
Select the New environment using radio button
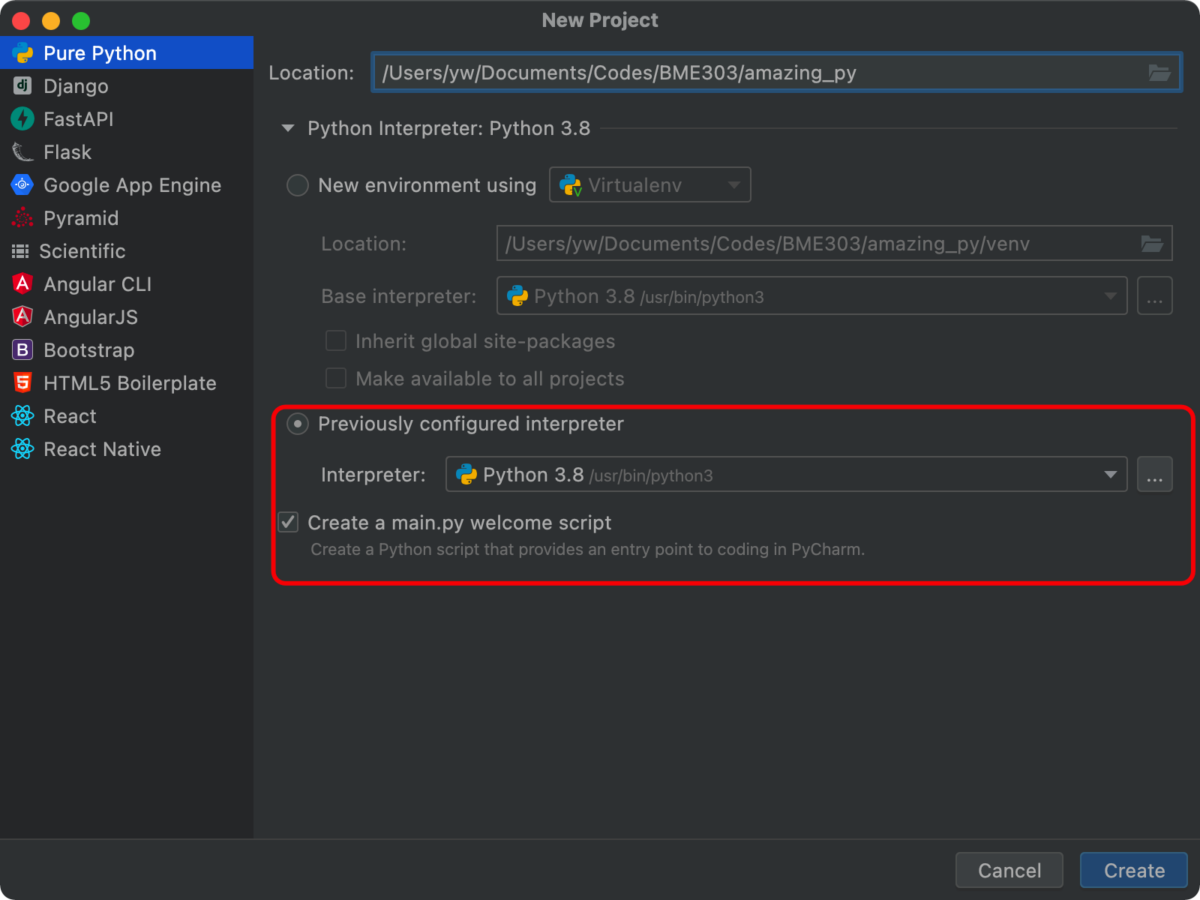[297, 185]
